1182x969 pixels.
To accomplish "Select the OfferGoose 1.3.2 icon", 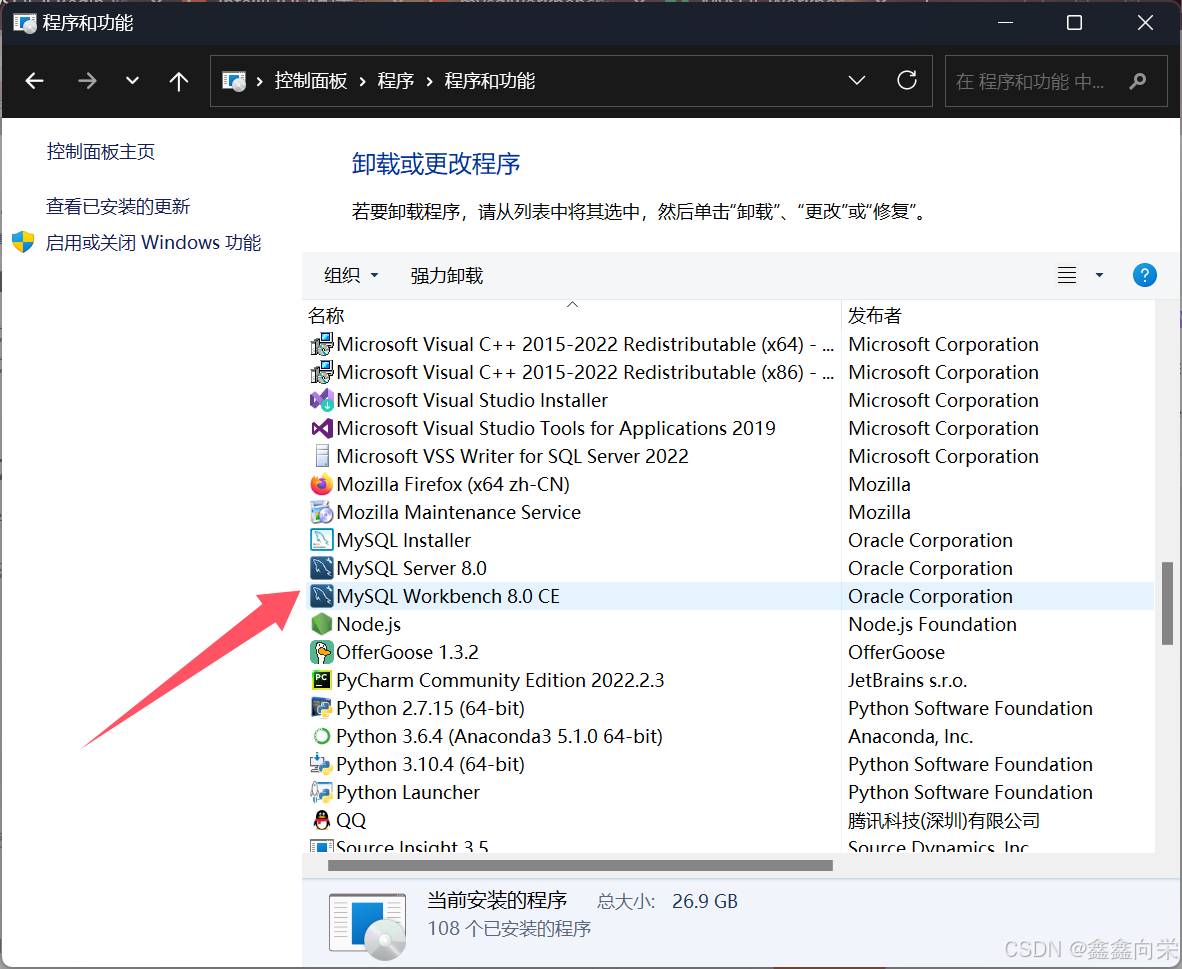I will (x=322, y=652).
